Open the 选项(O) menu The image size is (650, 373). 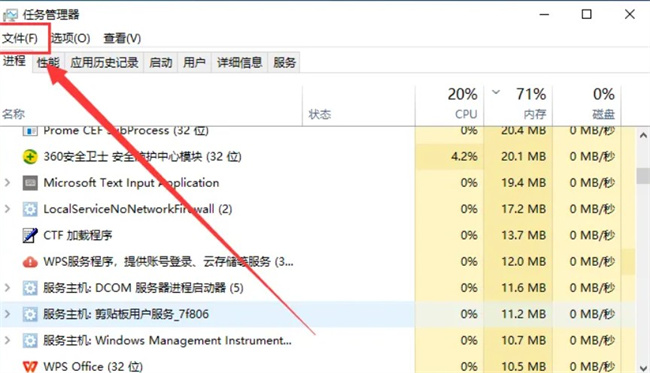click(70, 39)
